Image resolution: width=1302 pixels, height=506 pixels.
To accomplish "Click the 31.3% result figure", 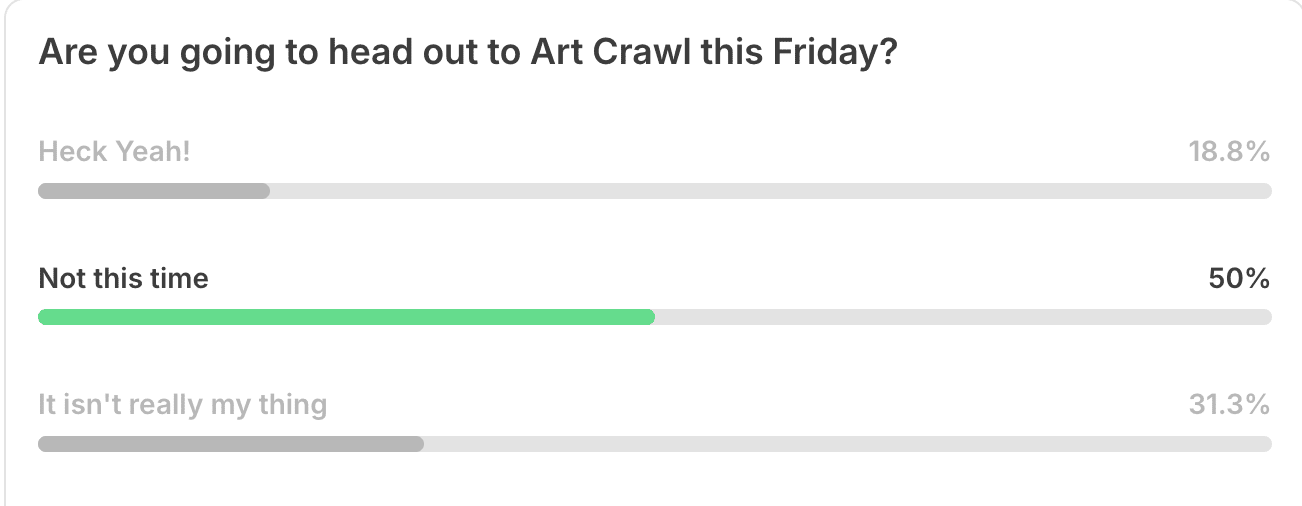I will 1229,405.
